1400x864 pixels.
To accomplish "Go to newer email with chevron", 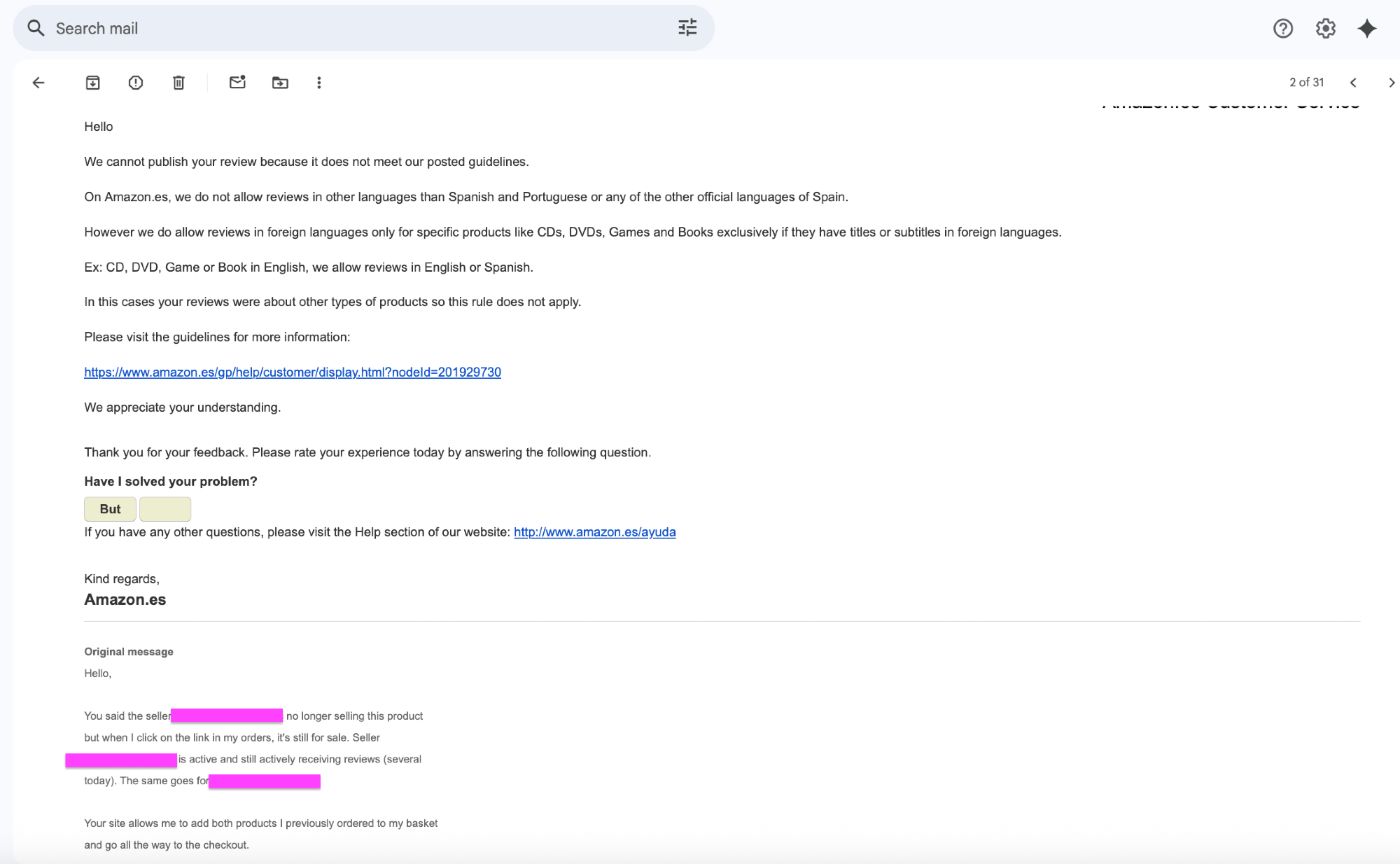I will 1353,83.
